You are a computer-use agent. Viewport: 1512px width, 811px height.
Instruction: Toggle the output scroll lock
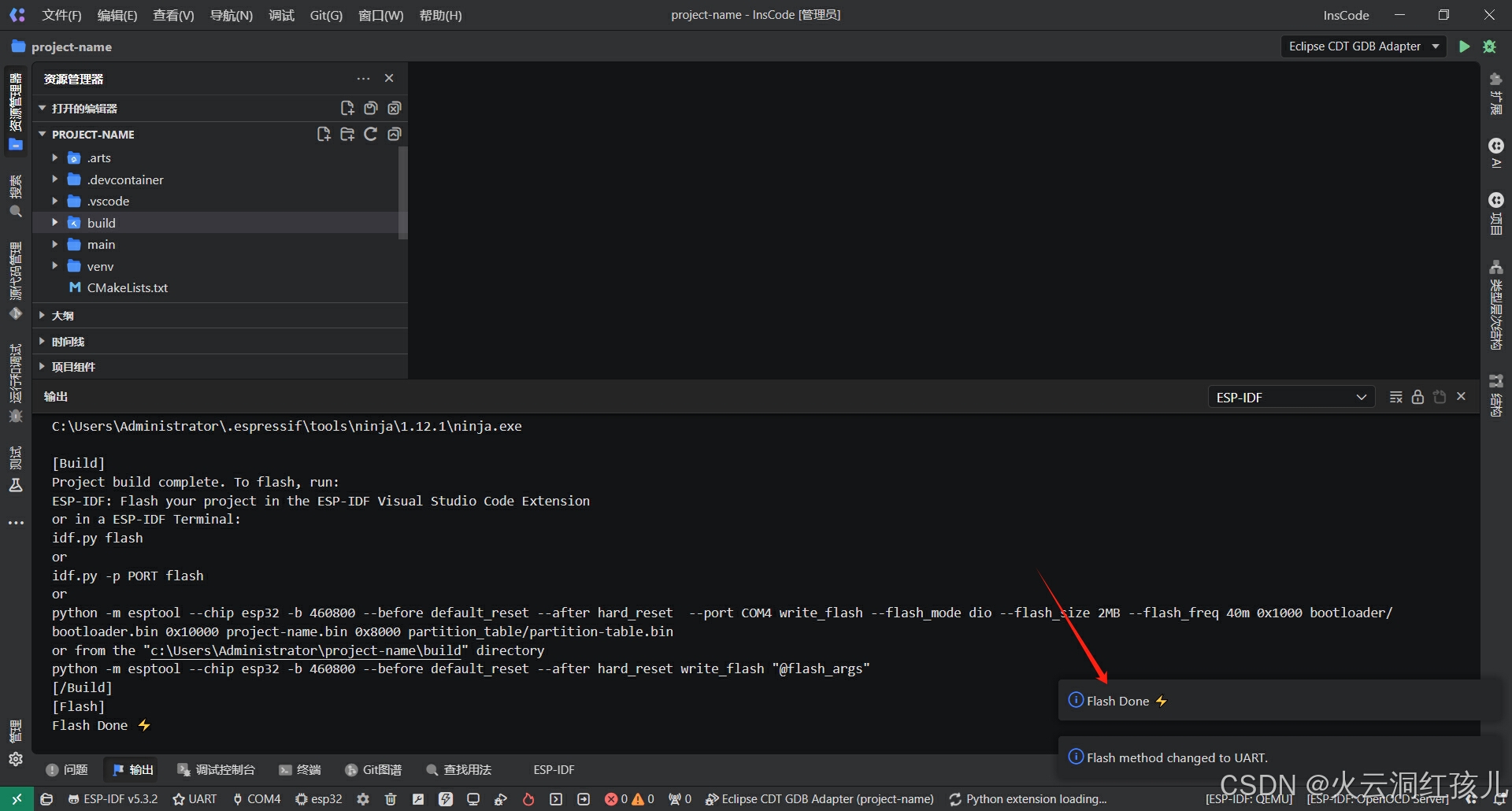1417,397
